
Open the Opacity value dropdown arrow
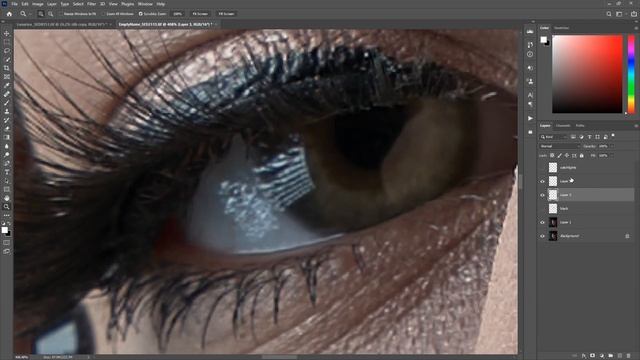[x=612, y=146]
